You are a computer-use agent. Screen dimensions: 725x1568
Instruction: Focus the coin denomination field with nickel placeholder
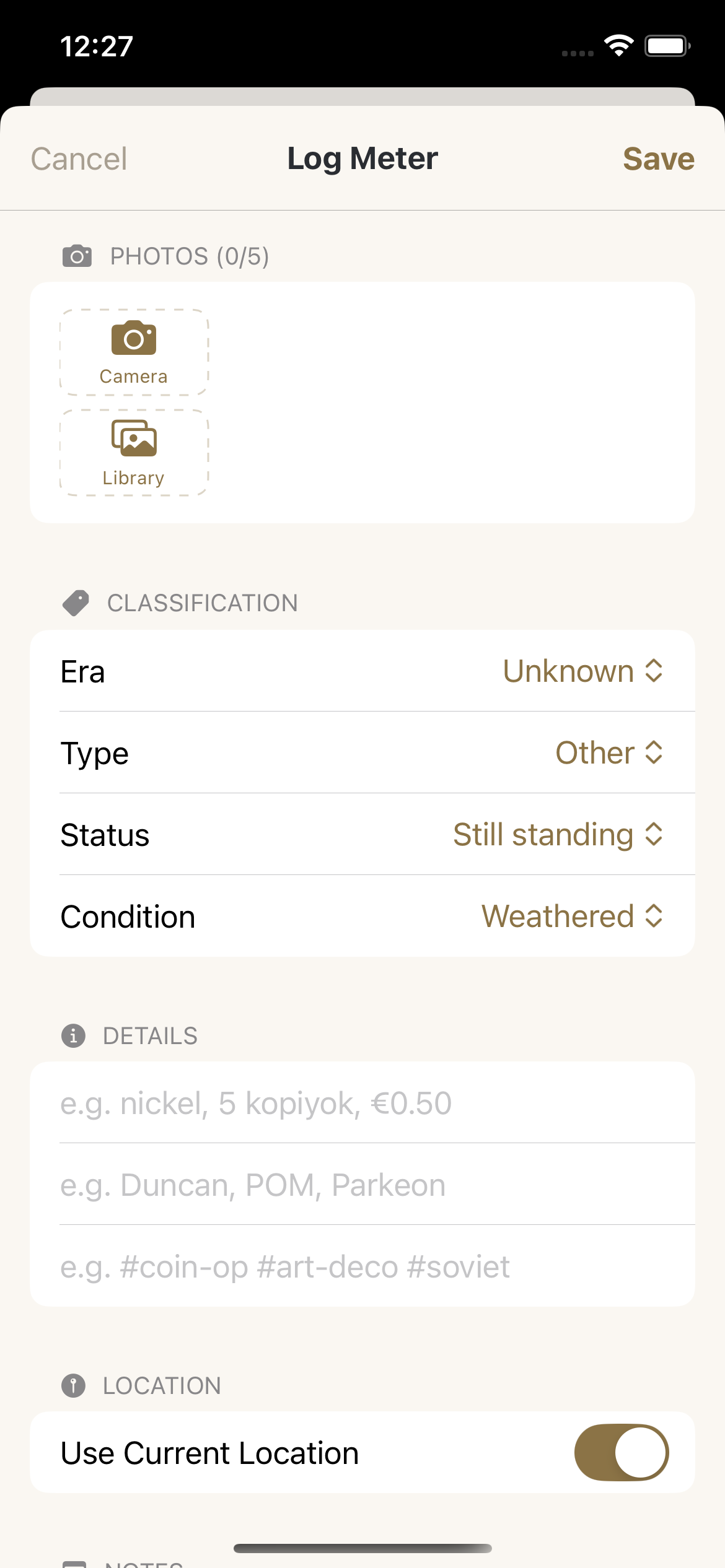coord(362,1103)
